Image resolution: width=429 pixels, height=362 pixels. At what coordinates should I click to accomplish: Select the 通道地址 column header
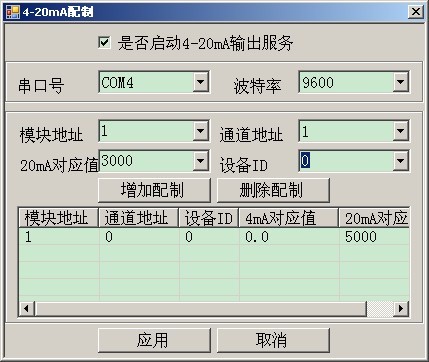click(139, 218)
